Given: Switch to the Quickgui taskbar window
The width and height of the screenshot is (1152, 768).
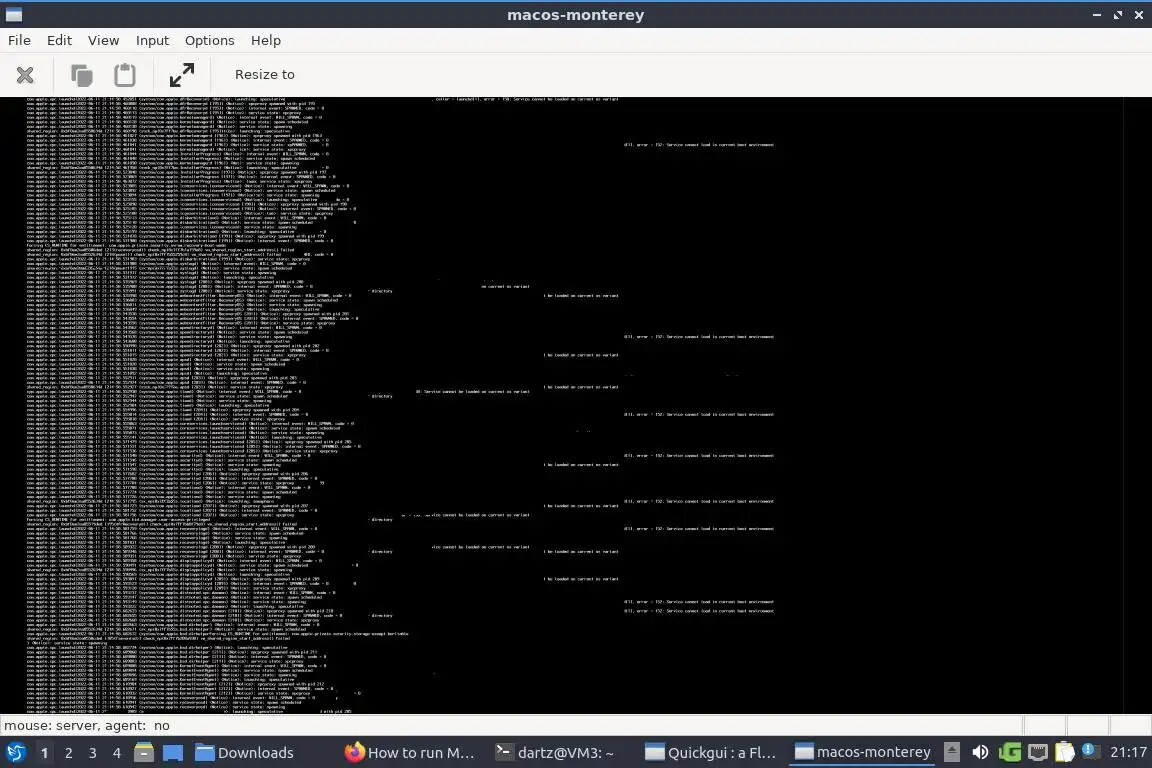Looking at the screenshot, I should click(710, 753).
